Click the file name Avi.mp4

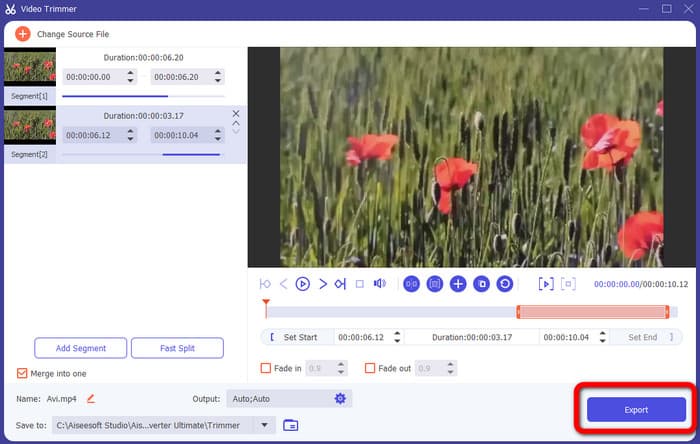[x=62, y=398]
